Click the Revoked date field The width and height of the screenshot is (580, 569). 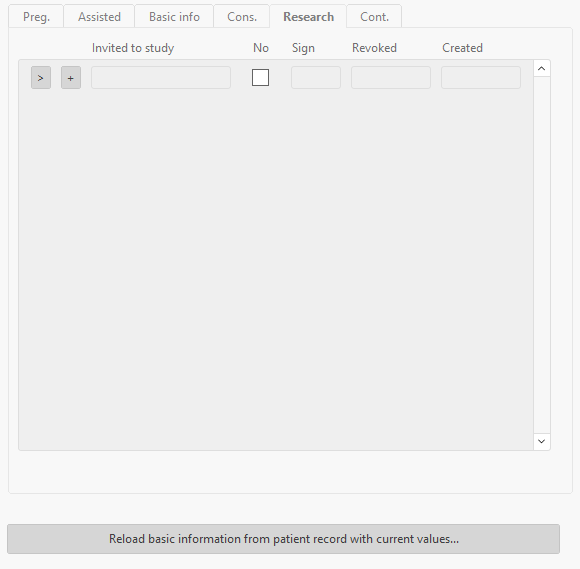[x=391, y=78]
